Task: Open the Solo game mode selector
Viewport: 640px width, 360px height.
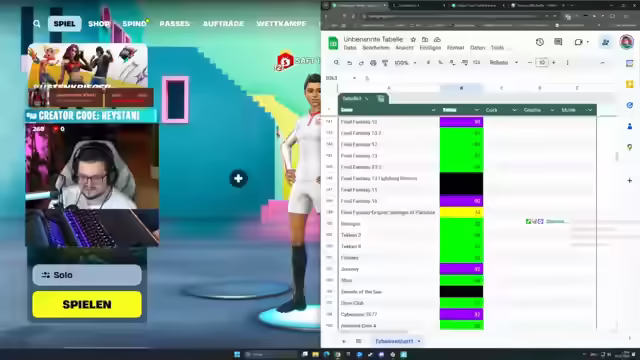Action: click(87, 275)
